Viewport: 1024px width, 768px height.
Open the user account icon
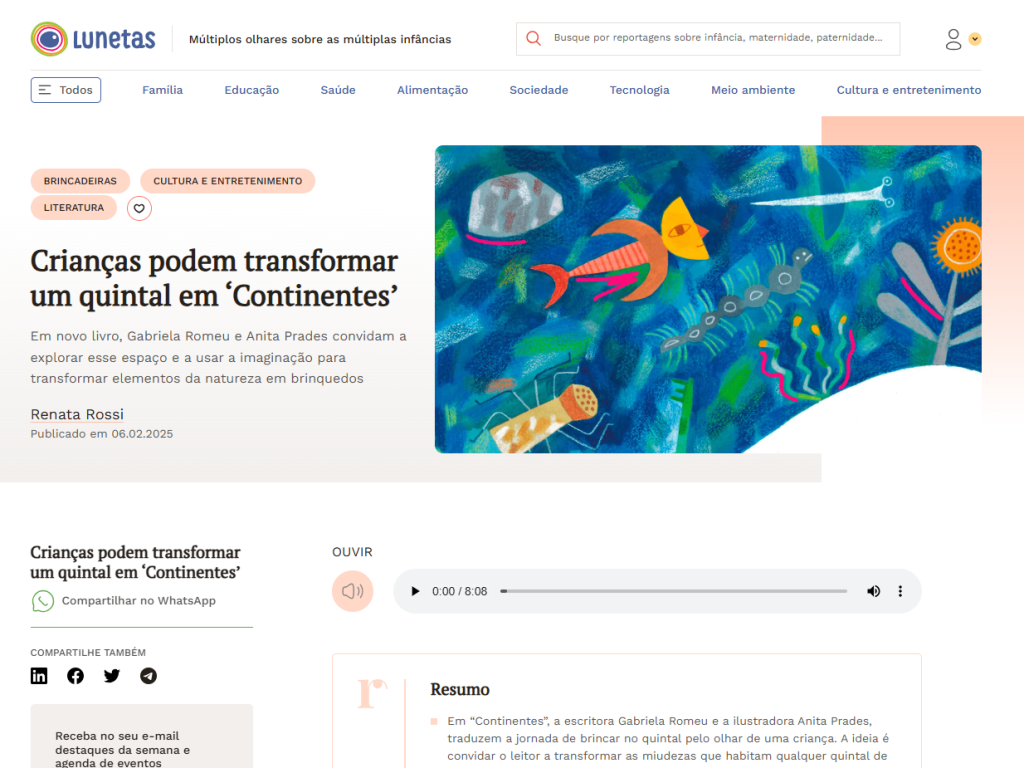[x=953, y=39]
